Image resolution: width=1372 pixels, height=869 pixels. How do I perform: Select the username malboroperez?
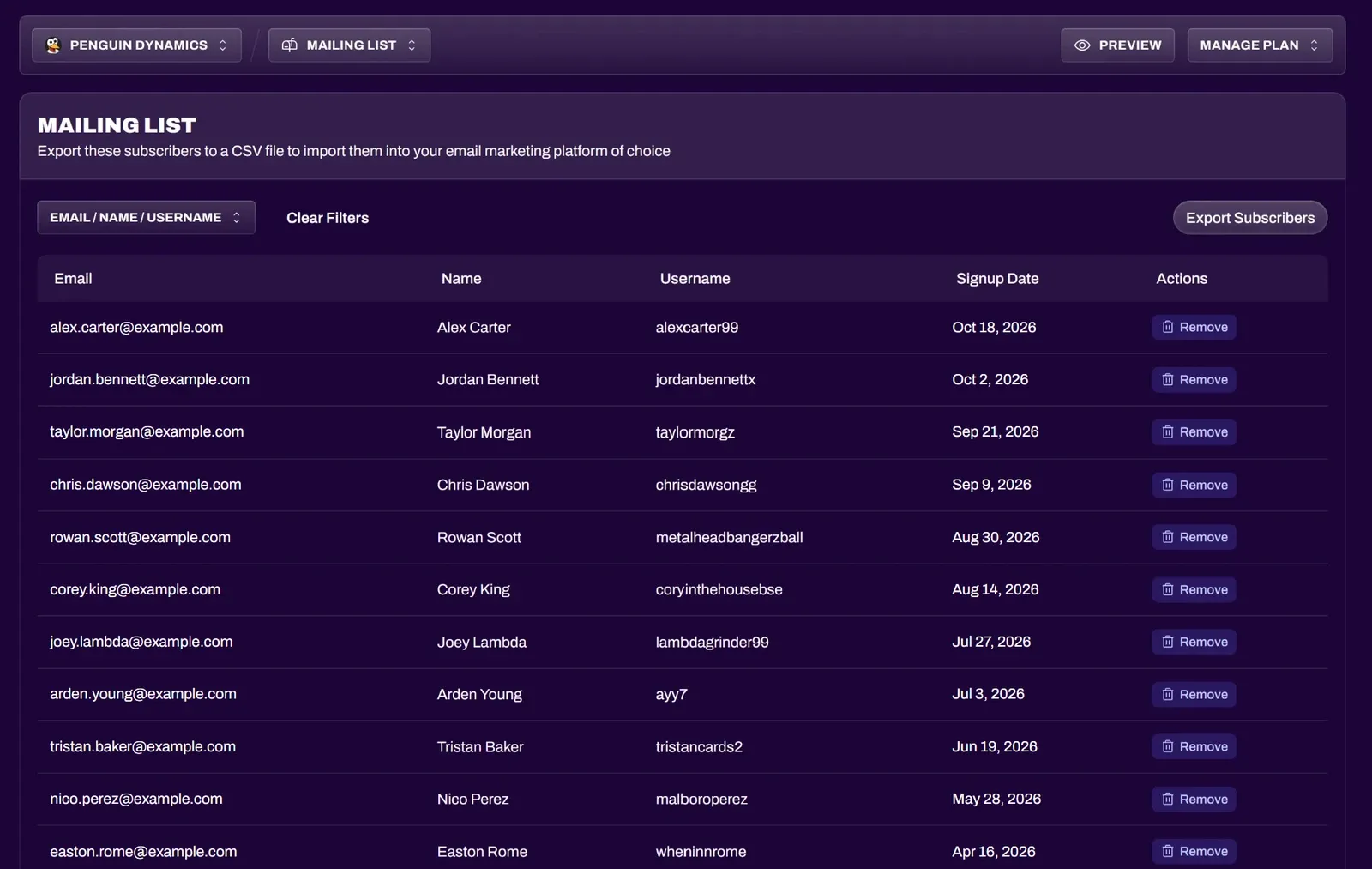[701, 800]
